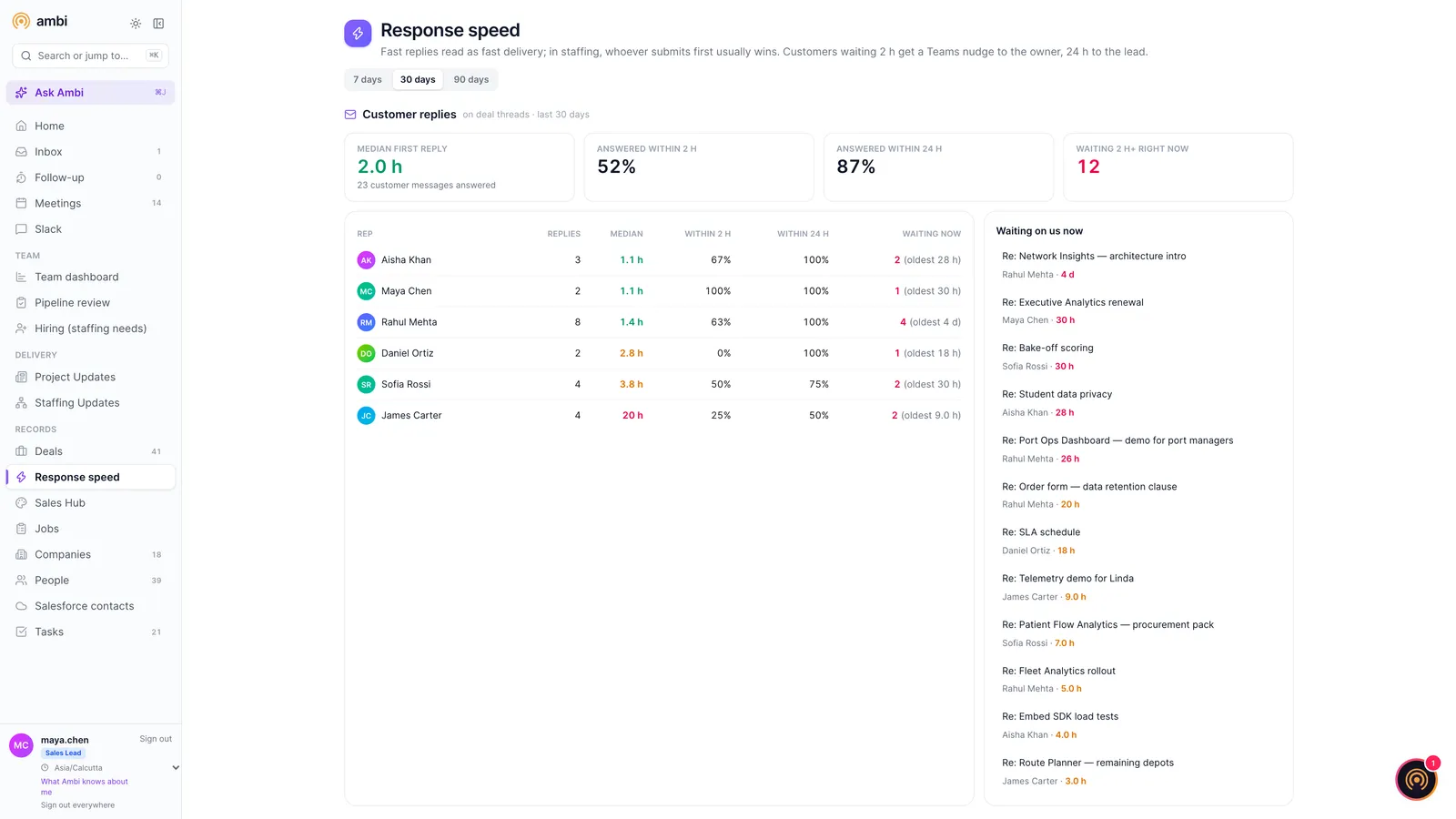Expand the user profile chevron
Image resolution: width=1456 pixels, height=819 pixels.
pyautogui.click(x=176, y=768)
